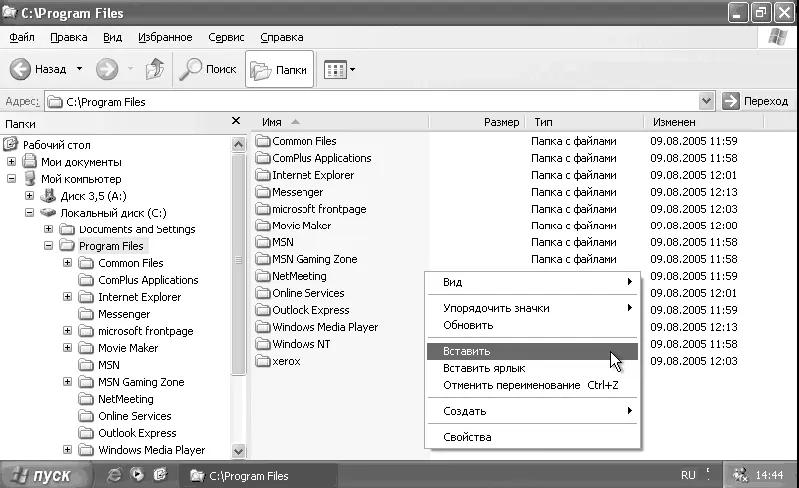799x488 pixels.
Task: Select Messenger folder in folder tree
Action: (x=124, y=314)
